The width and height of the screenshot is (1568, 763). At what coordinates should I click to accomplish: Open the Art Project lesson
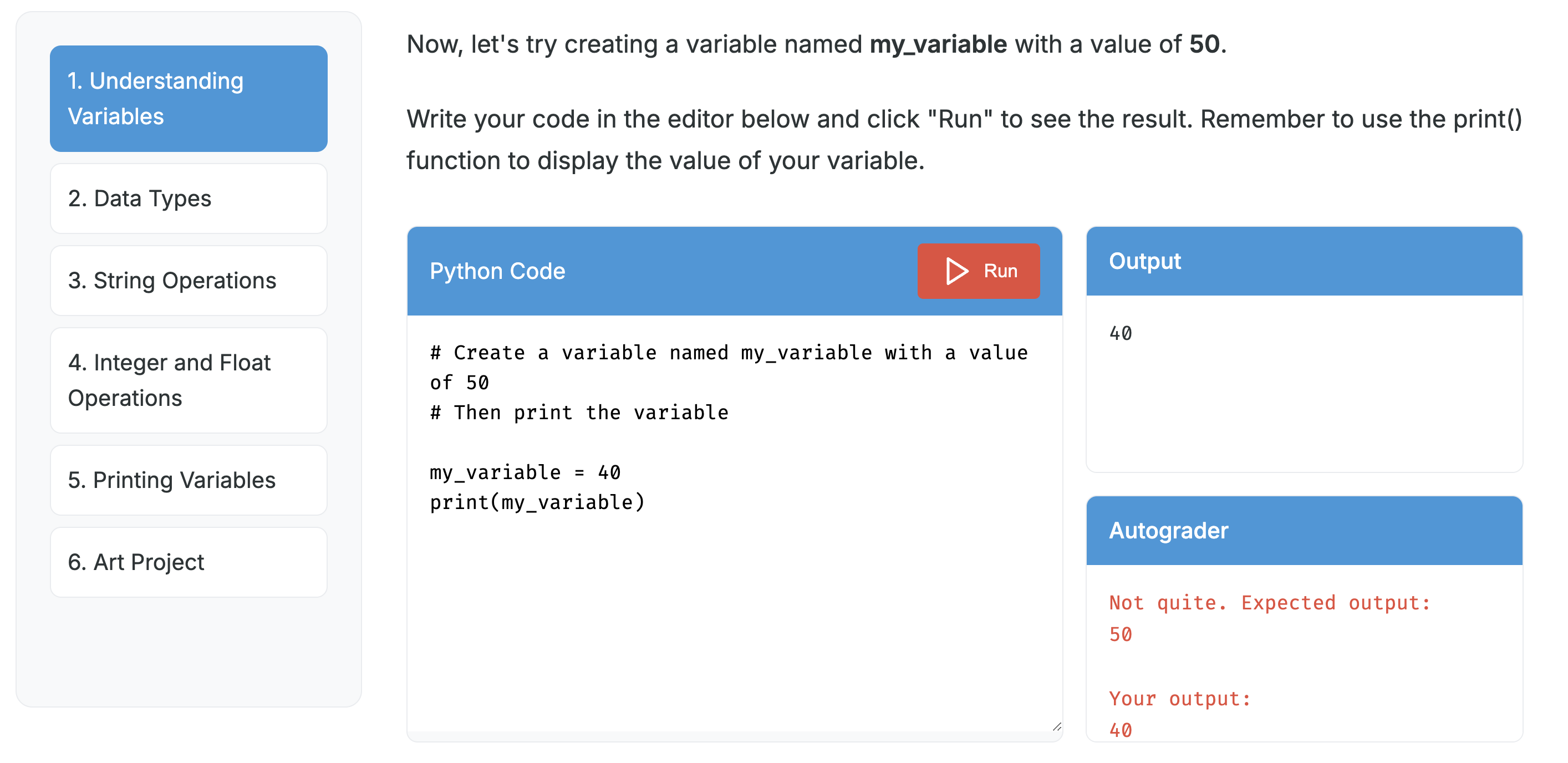pyautogui.click(x=189, y=562)
